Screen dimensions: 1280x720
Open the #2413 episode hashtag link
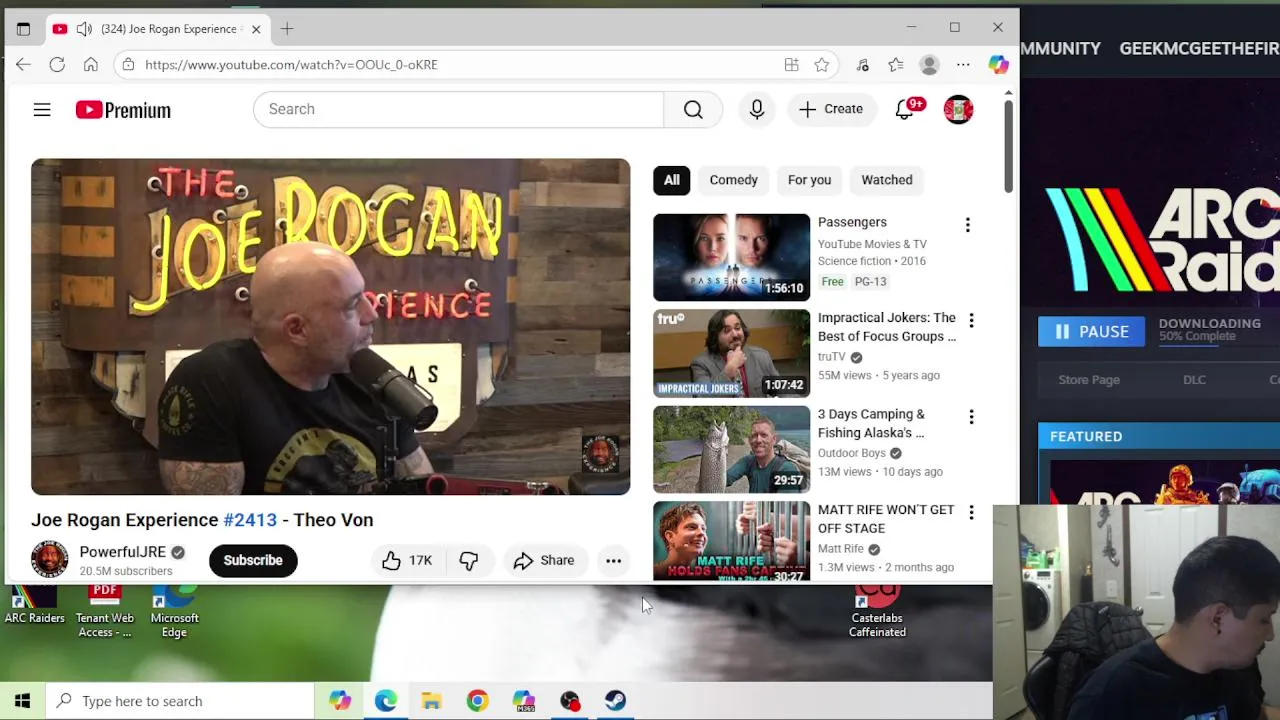pos(250,520)
